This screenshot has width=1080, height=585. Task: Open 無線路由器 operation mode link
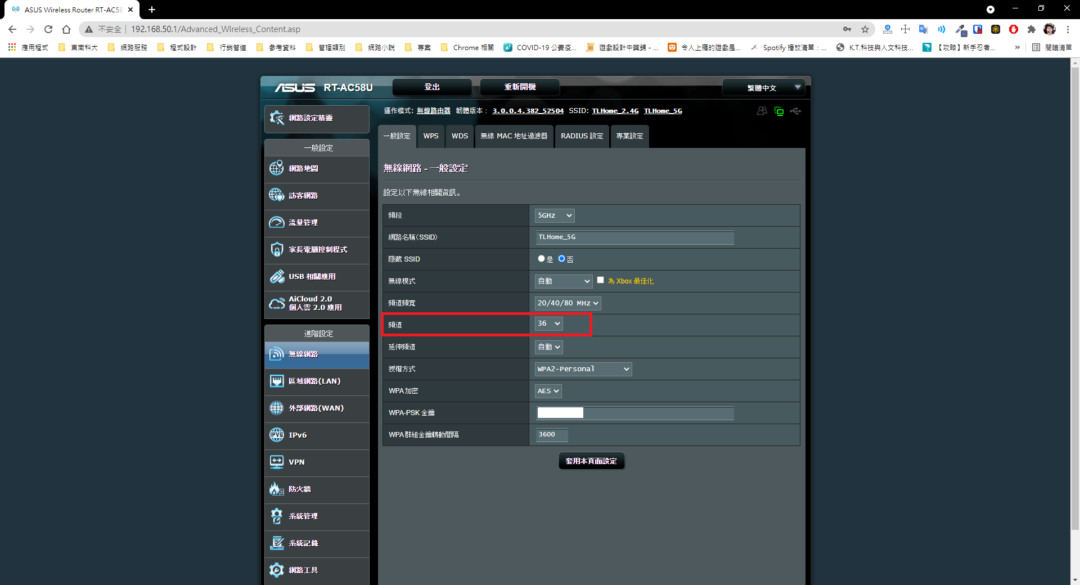[433, 111]
